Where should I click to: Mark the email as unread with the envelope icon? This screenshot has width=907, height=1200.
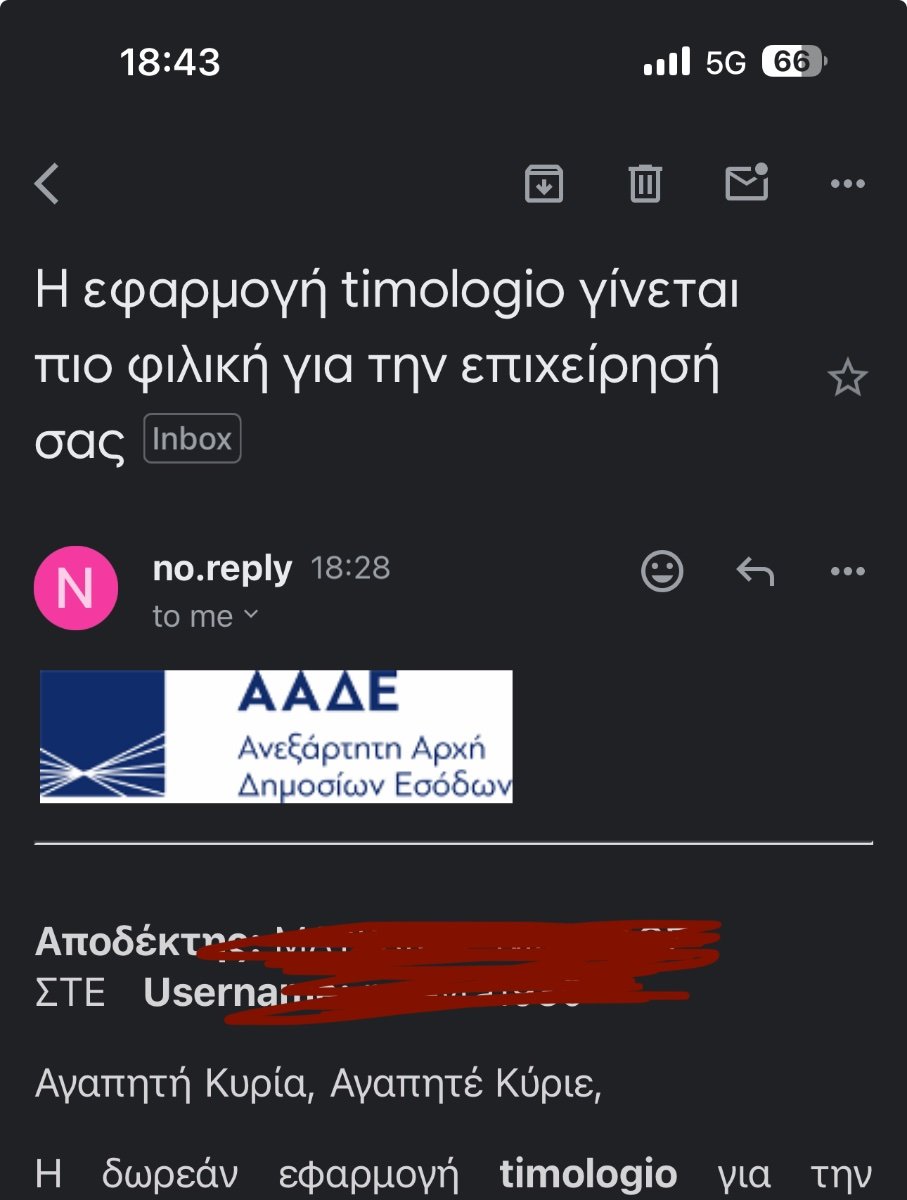(746, 182)
